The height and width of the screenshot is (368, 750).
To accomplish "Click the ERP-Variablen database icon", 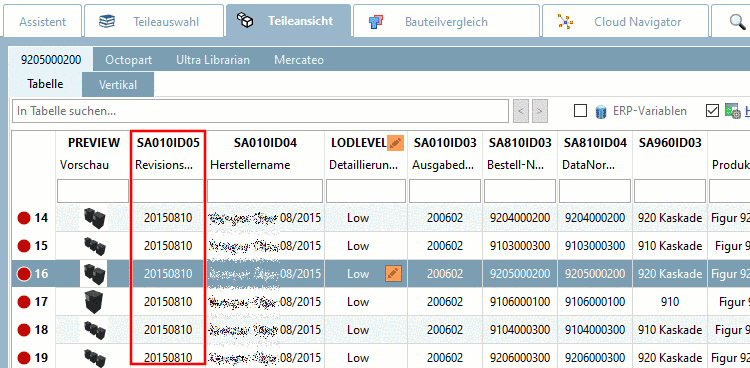I will pyautogui.click(x=601, y=112).
